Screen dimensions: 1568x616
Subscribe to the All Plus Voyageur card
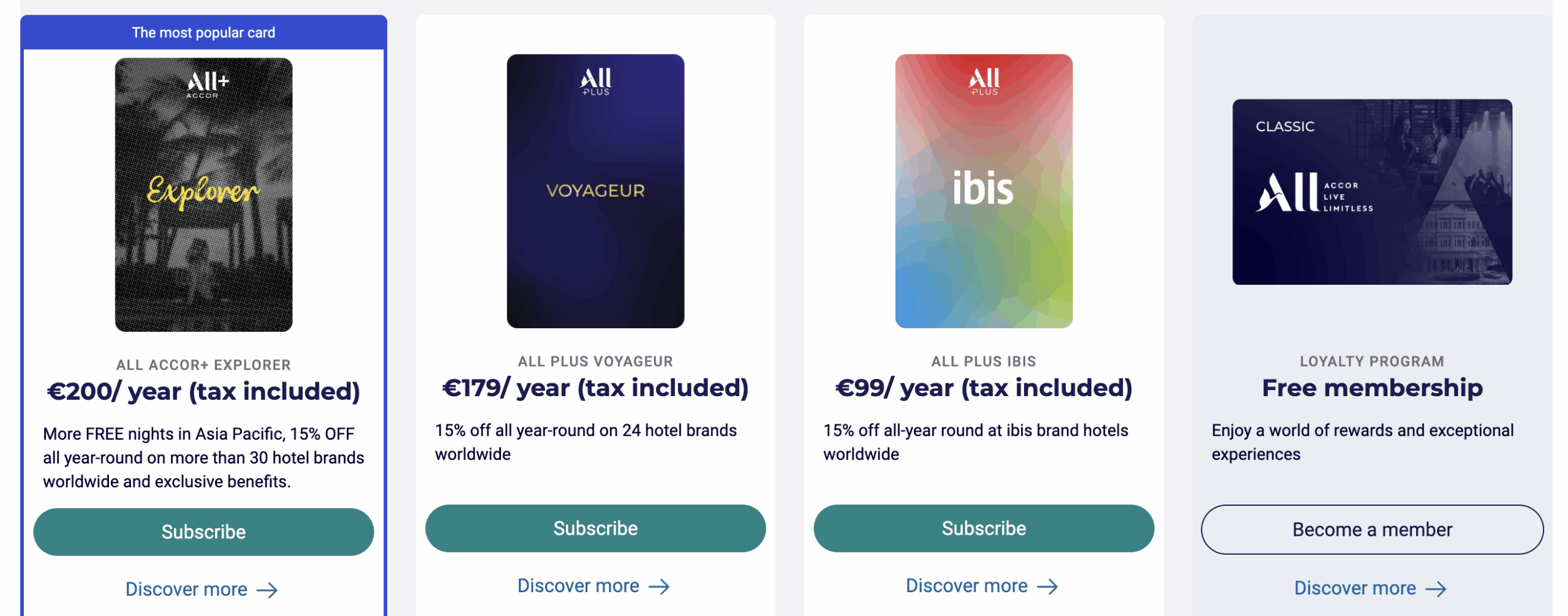(595, 528)
